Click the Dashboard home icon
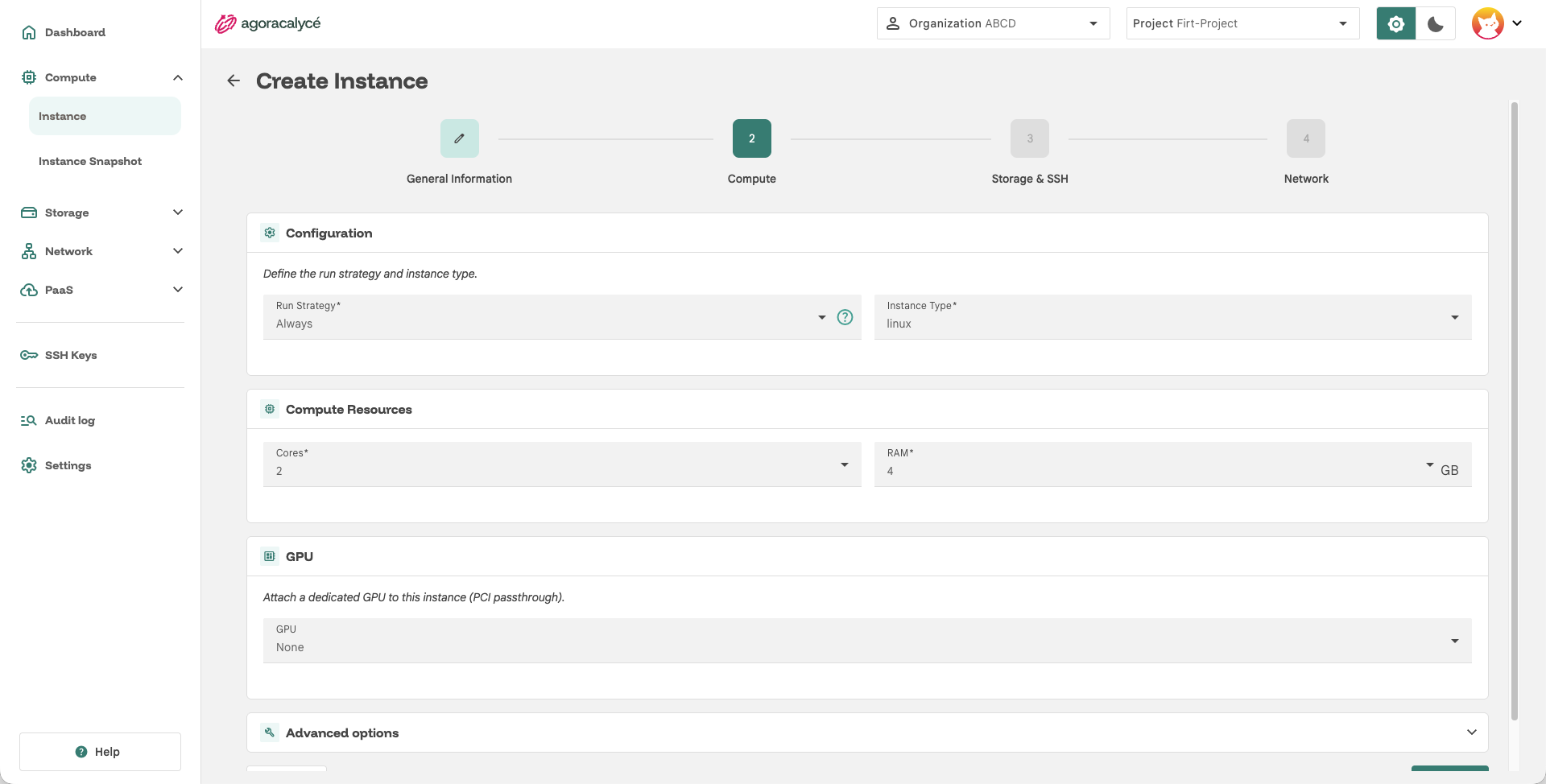Image resolution: width=1546 pixels, height=784 pixels. (29, 32)
